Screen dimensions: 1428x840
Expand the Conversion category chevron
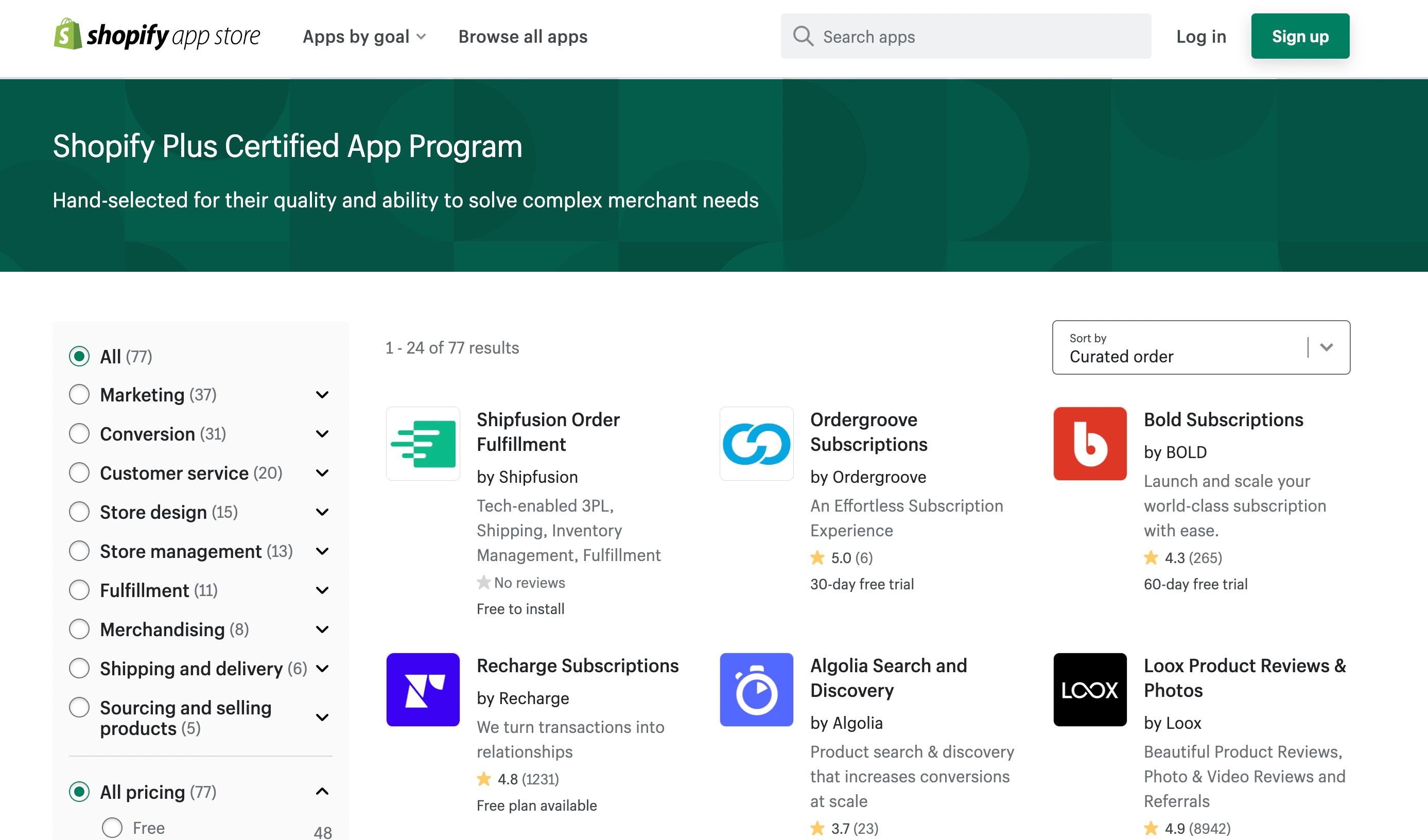click(x=322, y=434)
